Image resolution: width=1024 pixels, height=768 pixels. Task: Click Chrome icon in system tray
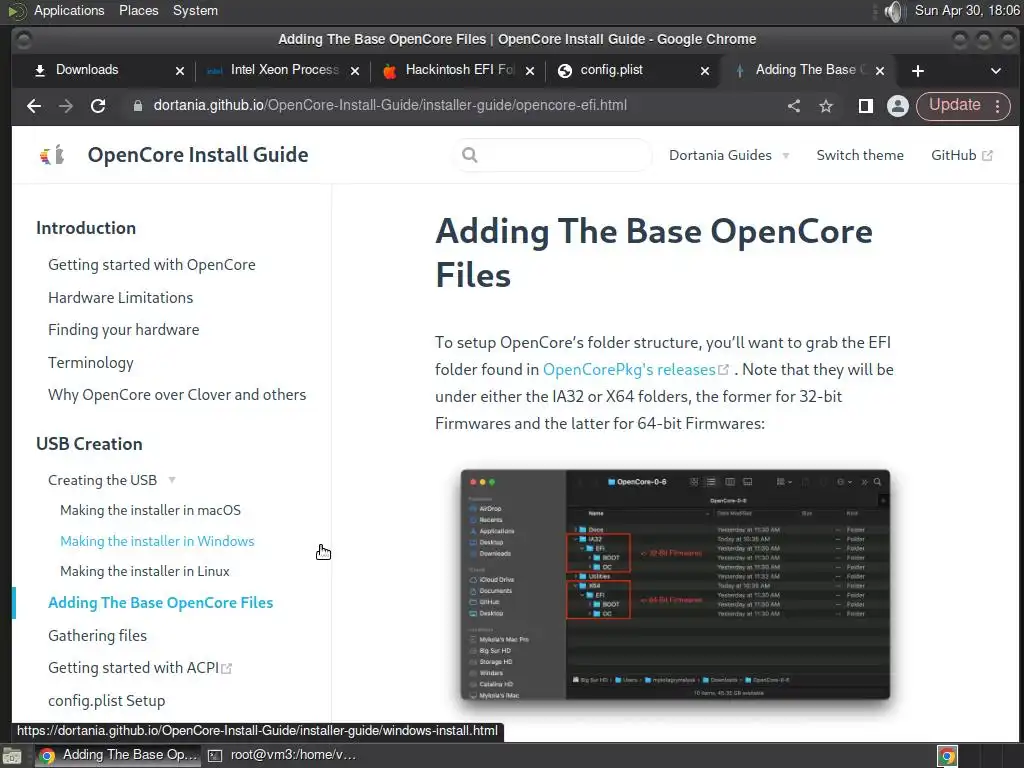tap(947, 756)
